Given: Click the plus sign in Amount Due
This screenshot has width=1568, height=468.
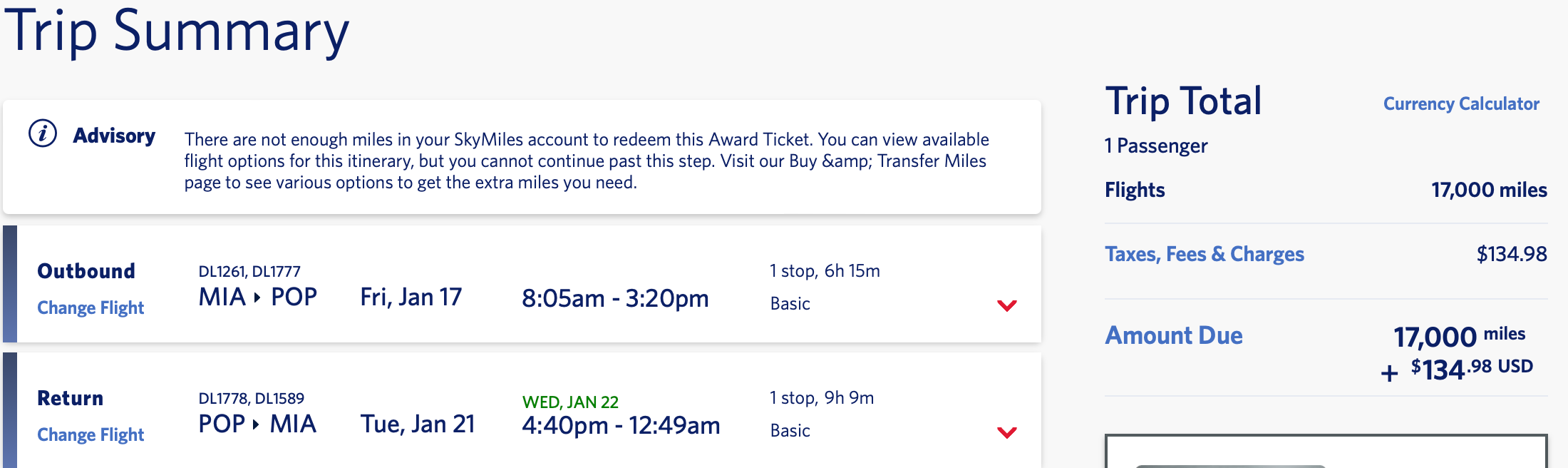Looking at the screenshot, I should click(1389, 373).
